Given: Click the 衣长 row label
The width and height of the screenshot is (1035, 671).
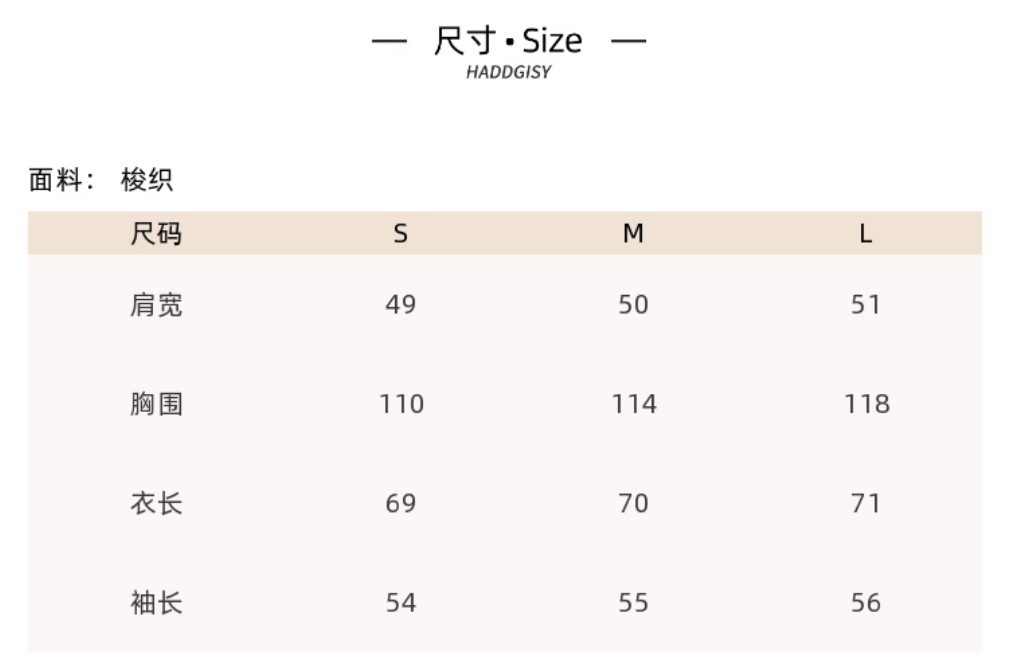Looking at the screenshot, I should click(x=156, y=503).
